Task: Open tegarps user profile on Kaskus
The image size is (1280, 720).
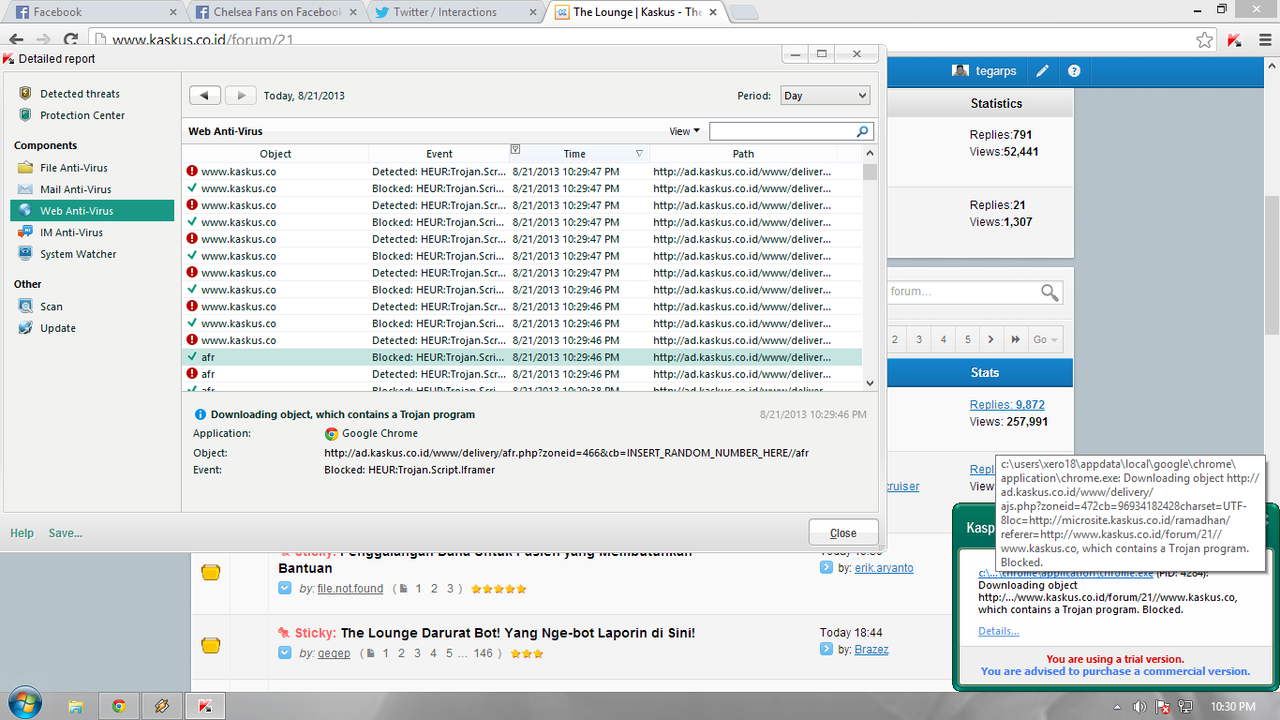Action: 984,71
